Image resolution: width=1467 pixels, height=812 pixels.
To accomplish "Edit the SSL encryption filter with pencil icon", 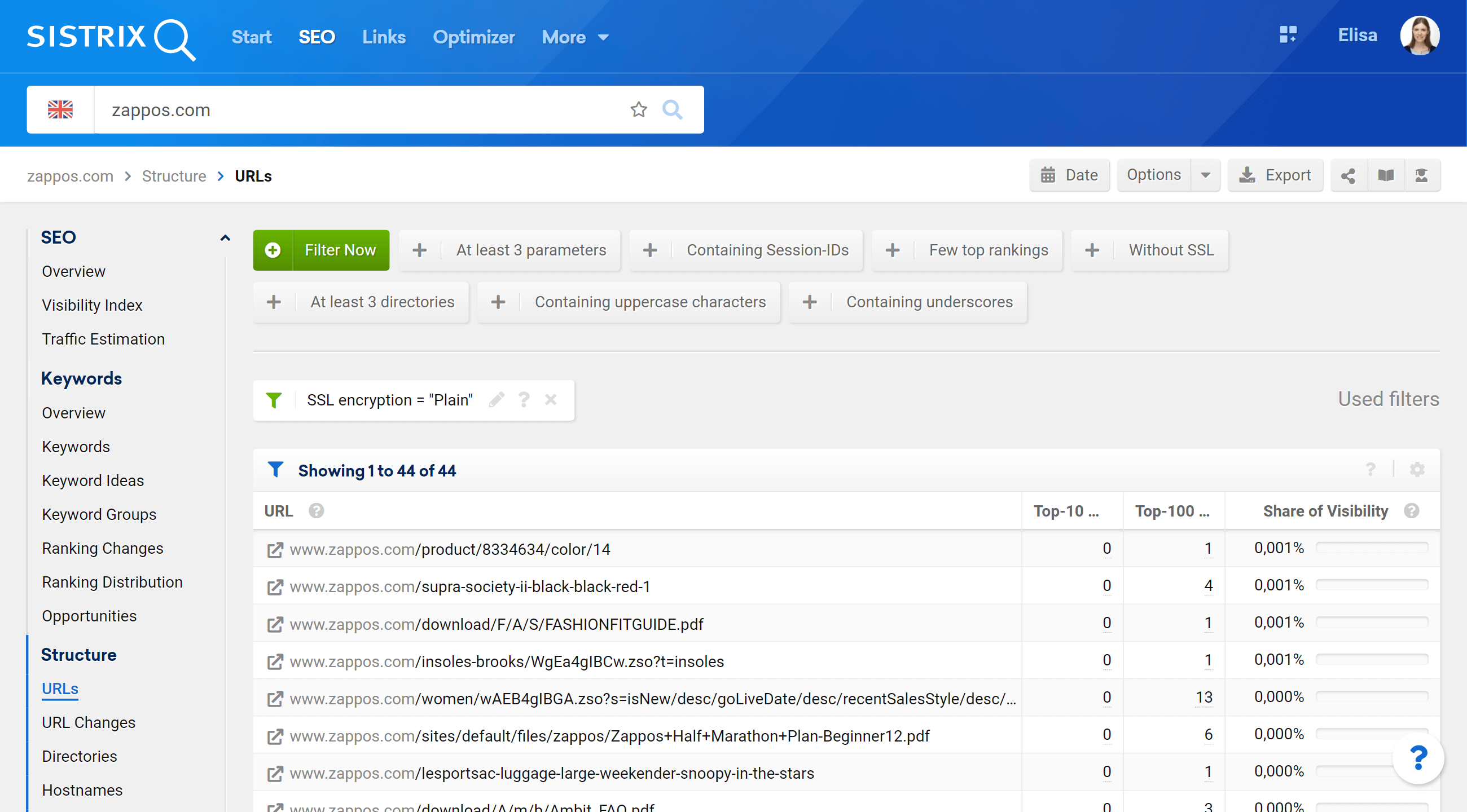I will tap(496, 399).
